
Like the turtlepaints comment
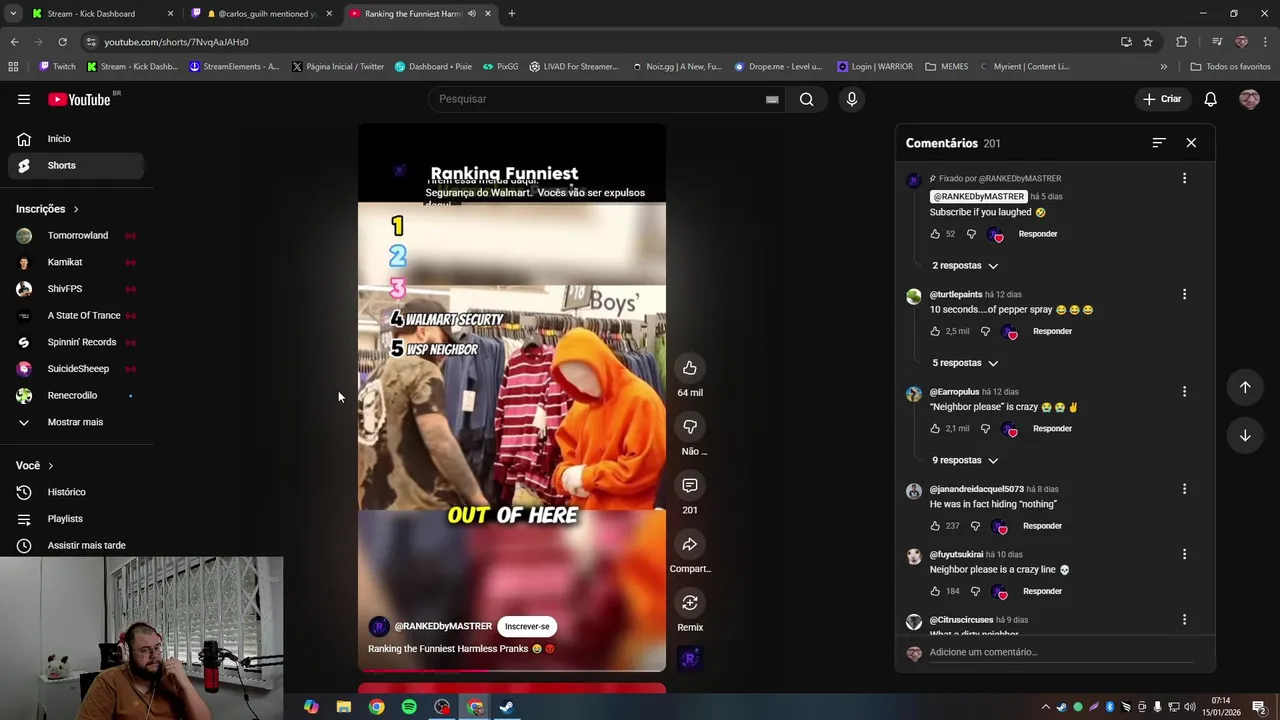(935, 331)
